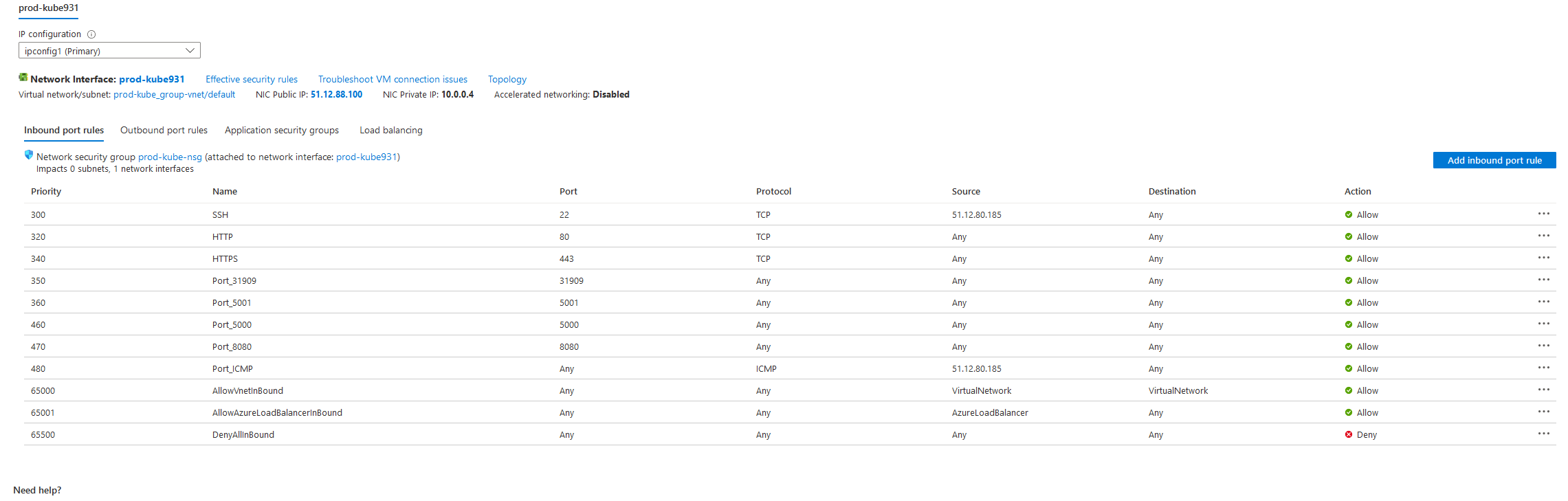Viewport: 1568px width, 501px height.
Task: Open the SSH rule ellipsis menu
Action: tap(1543, 214)
